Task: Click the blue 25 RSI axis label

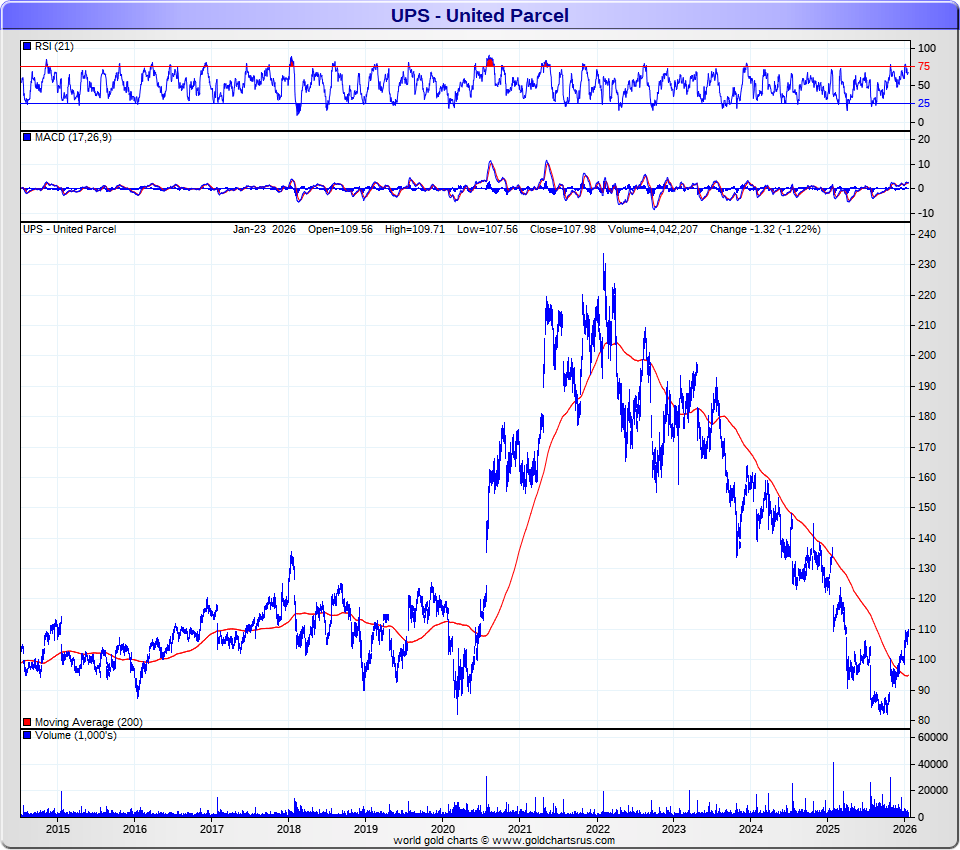Action: pyautogui.click(x=923, y=103)
